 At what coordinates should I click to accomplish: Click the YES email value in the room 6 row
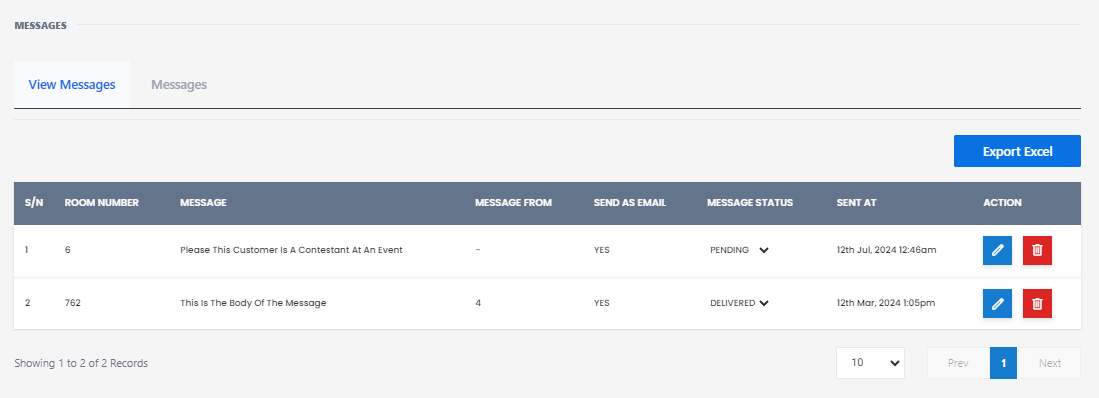click(601, 250)
